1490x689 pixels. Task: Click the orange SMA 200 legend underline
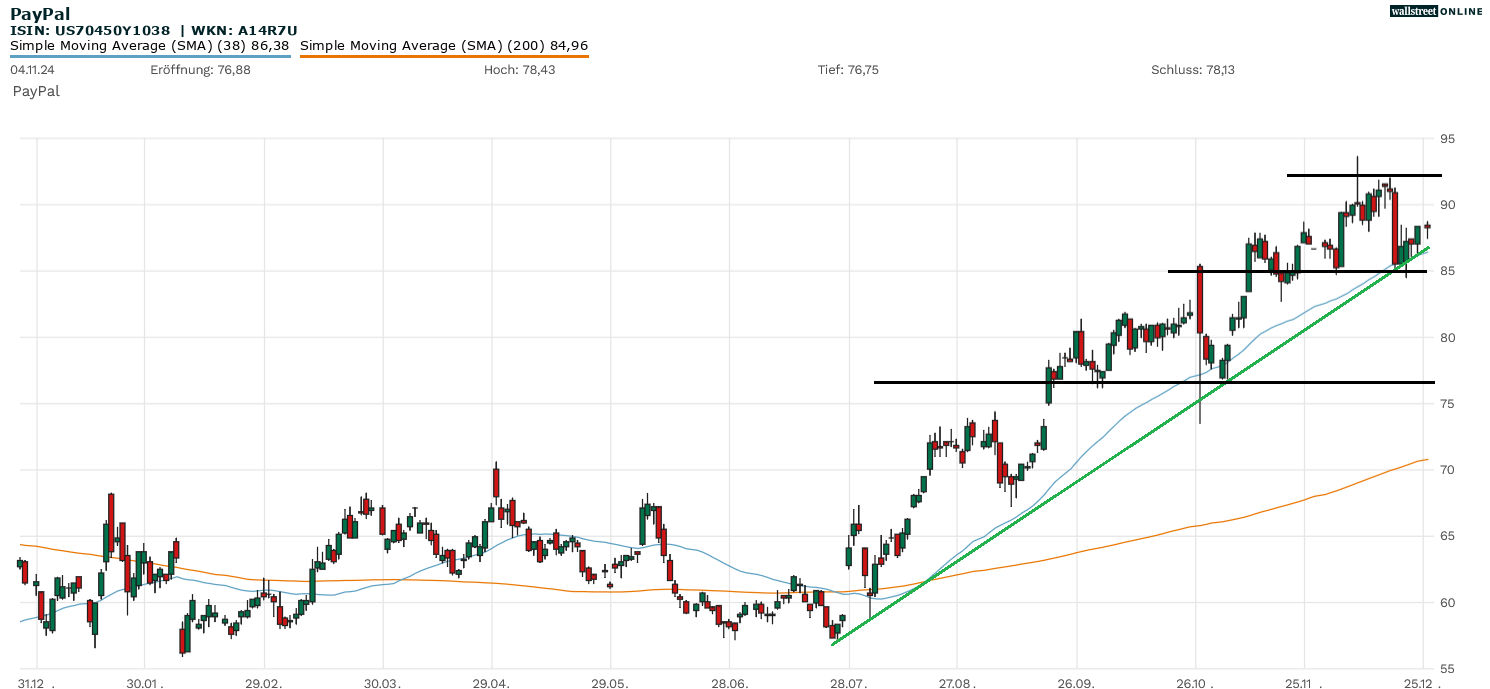click(444, 56)
